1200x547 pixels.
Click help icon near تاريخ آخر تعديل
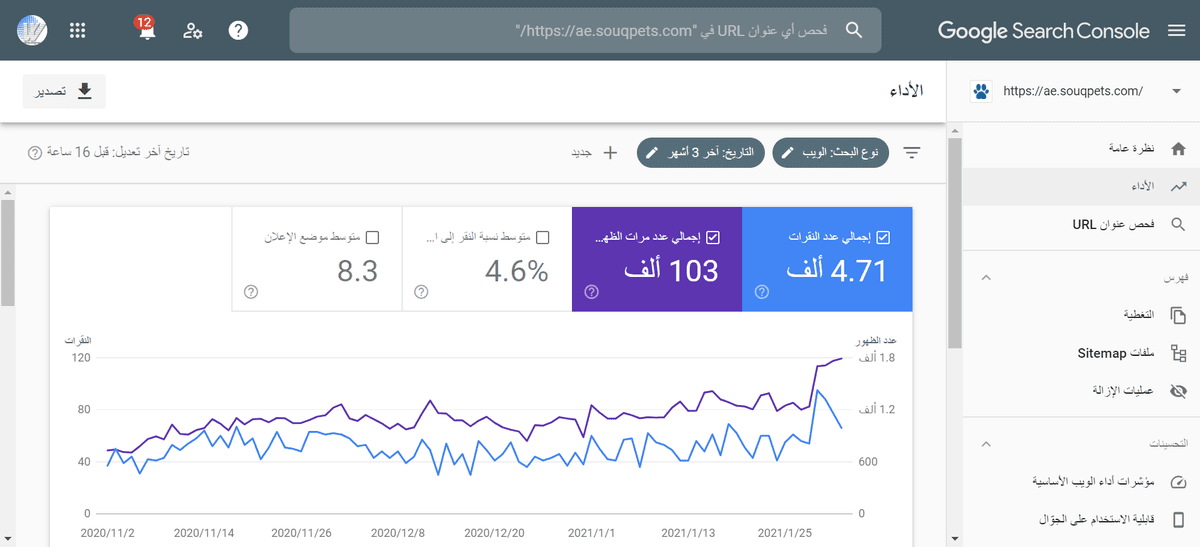click(35, 153)
